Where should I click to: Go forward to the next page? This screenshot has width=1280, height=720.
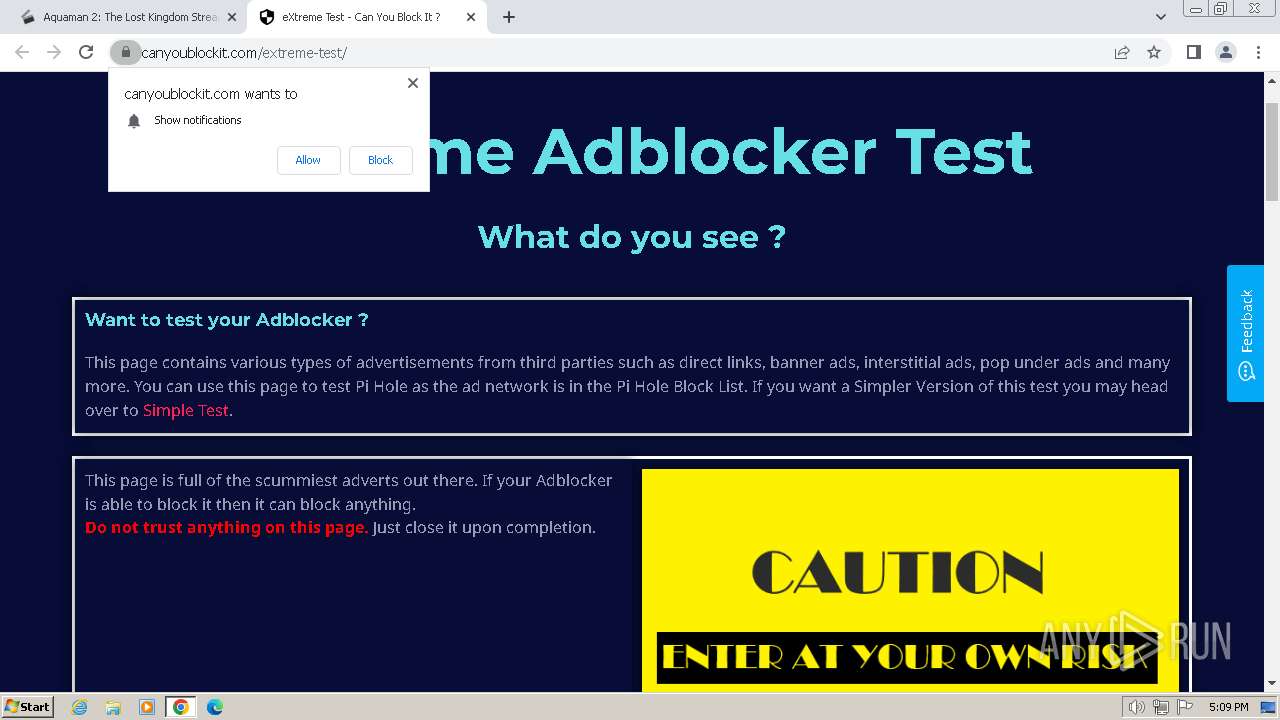coord(54,52)
